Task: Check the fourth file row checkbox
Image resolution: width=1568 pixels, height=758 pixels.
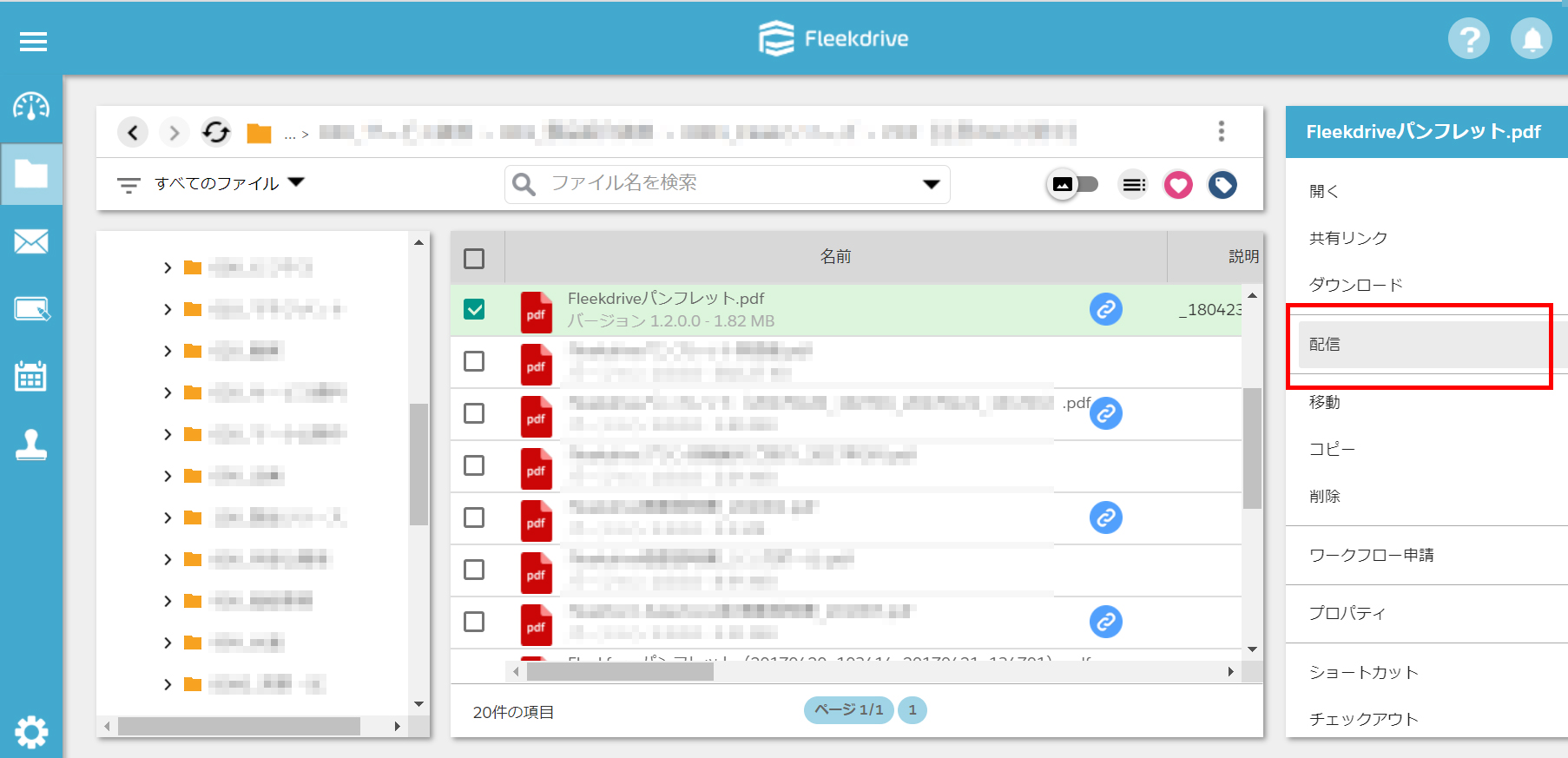Action: point(474,465)
